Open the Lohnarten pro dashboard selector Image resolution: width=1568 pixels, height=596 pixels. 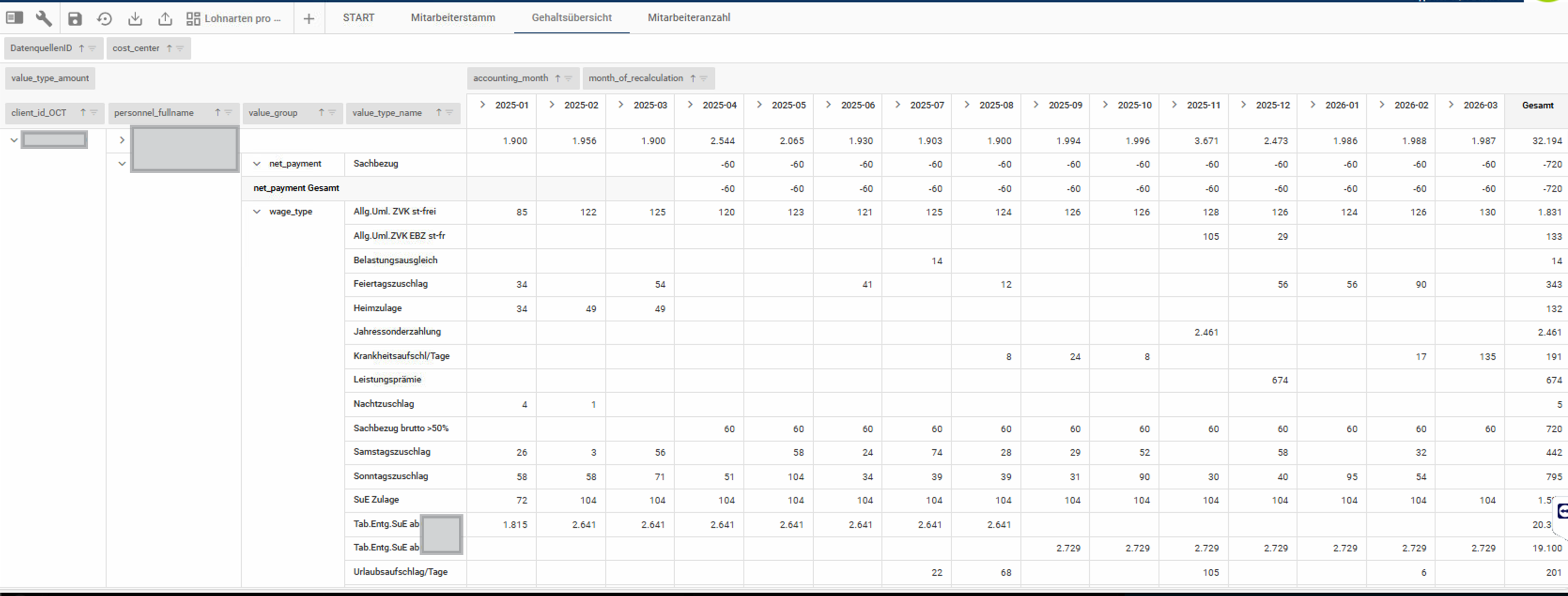click(234, 19)
